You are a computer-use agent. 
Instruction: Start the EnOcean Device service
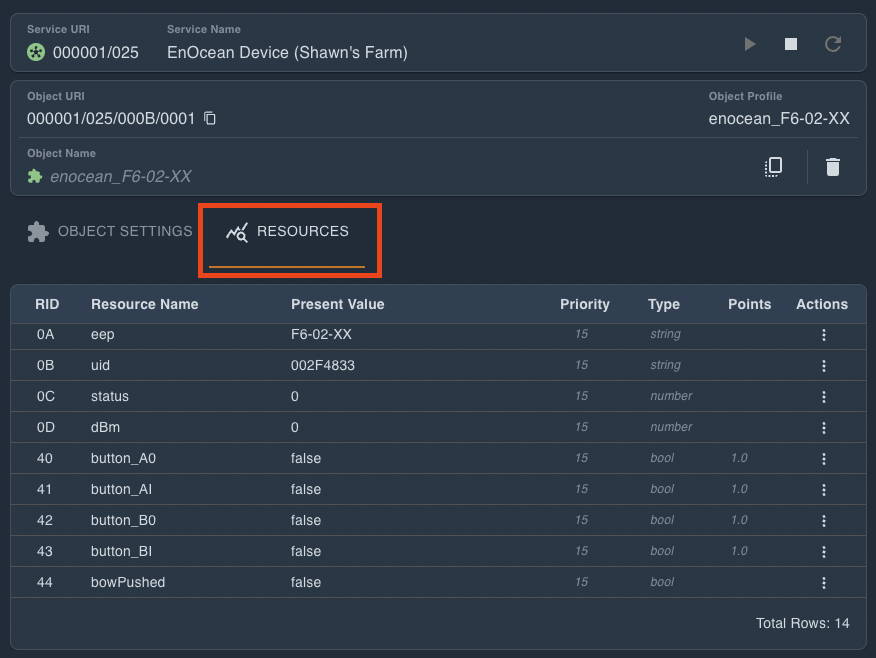749,44
